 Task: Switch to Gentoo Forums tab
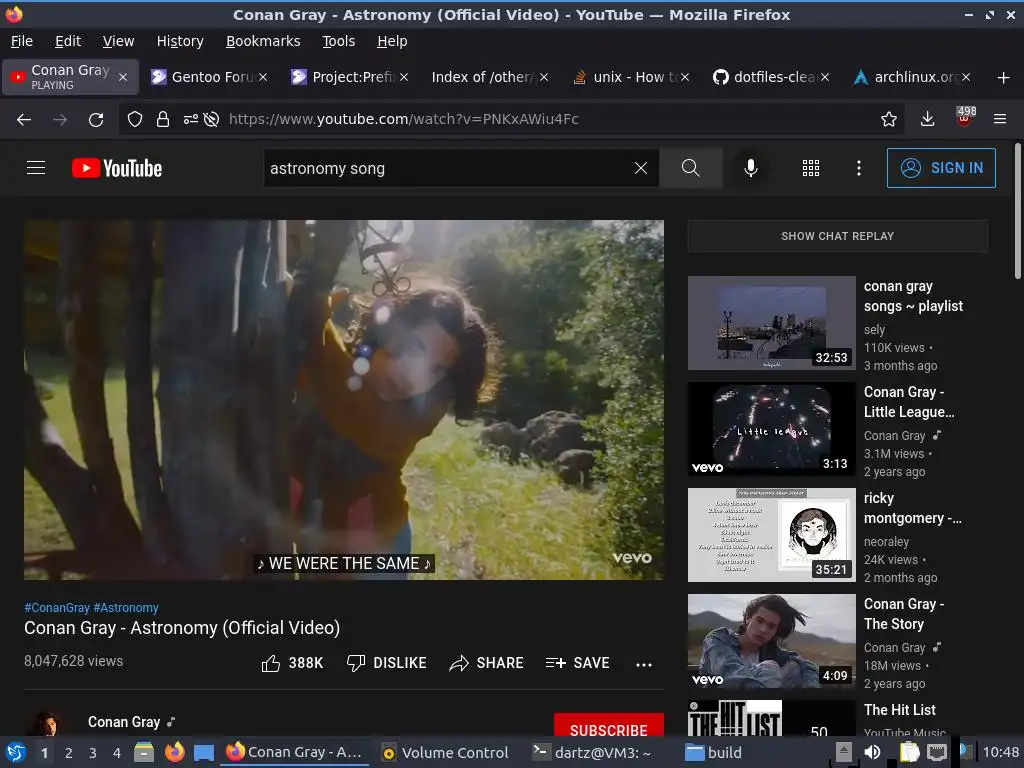pyautogui.click(x=208, y=77)
